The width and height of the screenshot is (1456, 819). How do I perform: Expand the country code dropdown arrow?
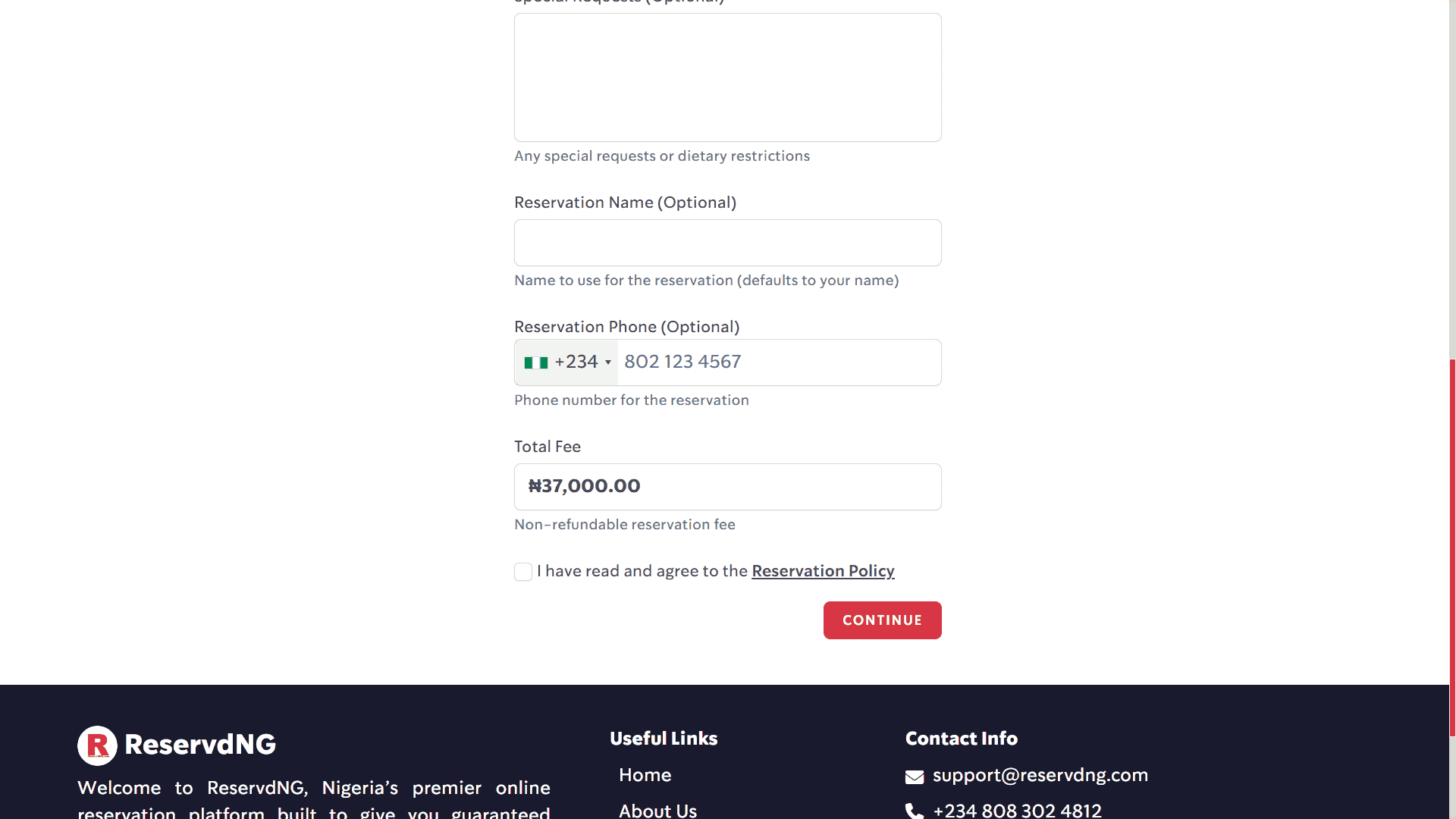607,362
